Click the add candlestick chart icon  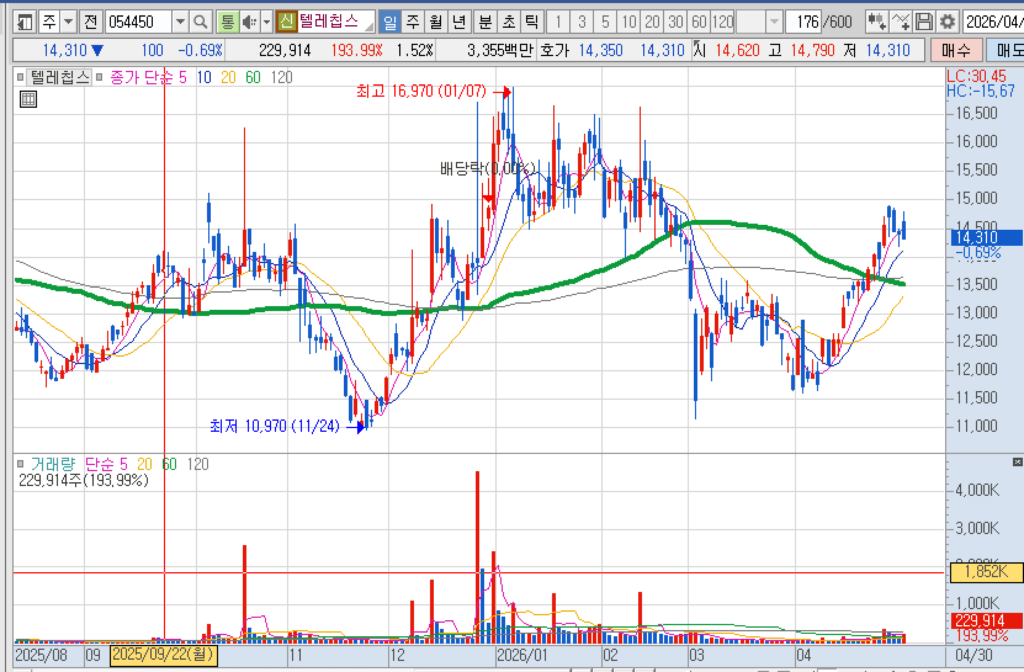[876, 22]
